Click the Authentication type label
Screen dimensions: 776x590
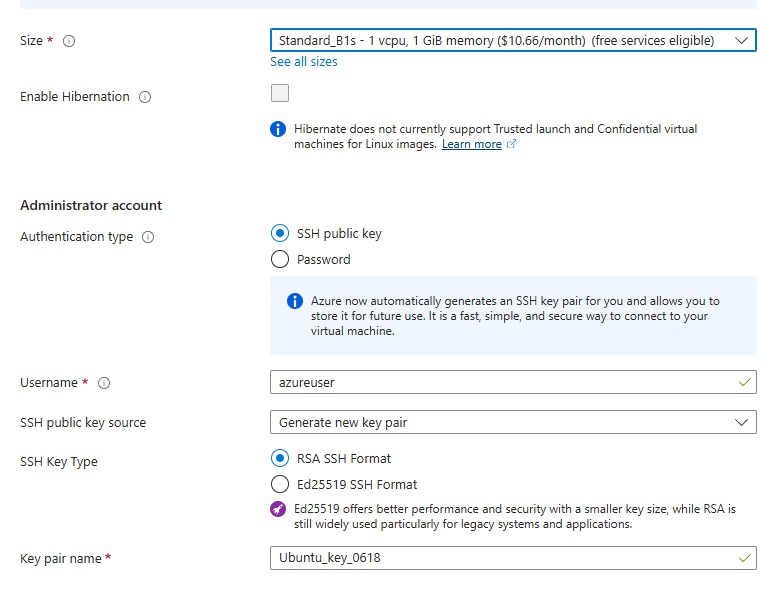[77, 237]
